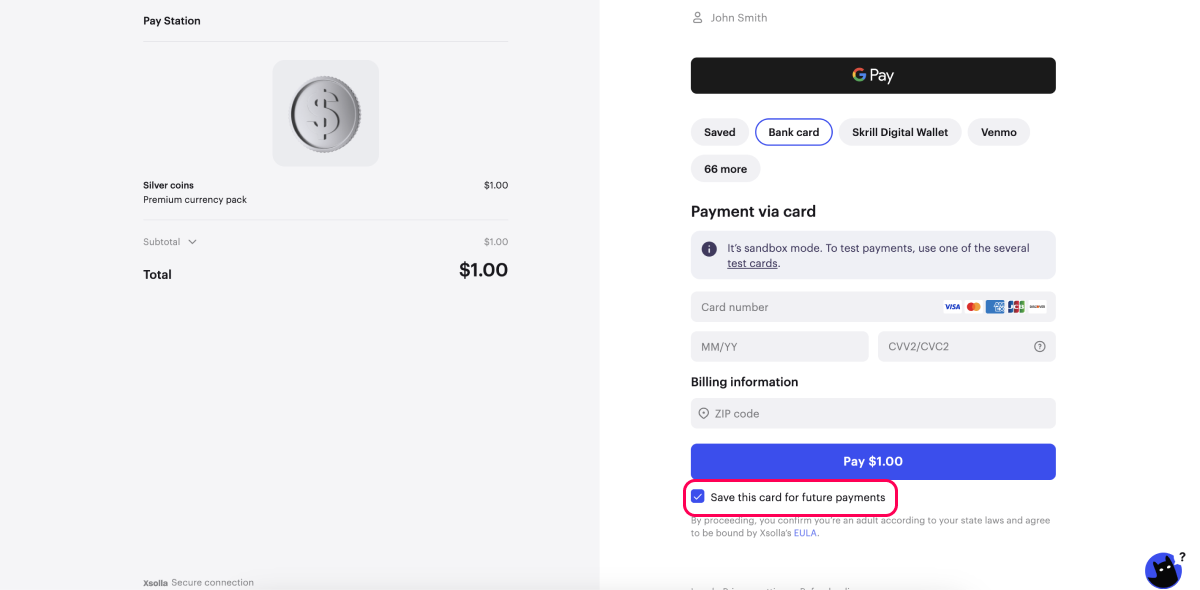Open the test cards link
Screen dimensions: 1200x590
[752, 264]
